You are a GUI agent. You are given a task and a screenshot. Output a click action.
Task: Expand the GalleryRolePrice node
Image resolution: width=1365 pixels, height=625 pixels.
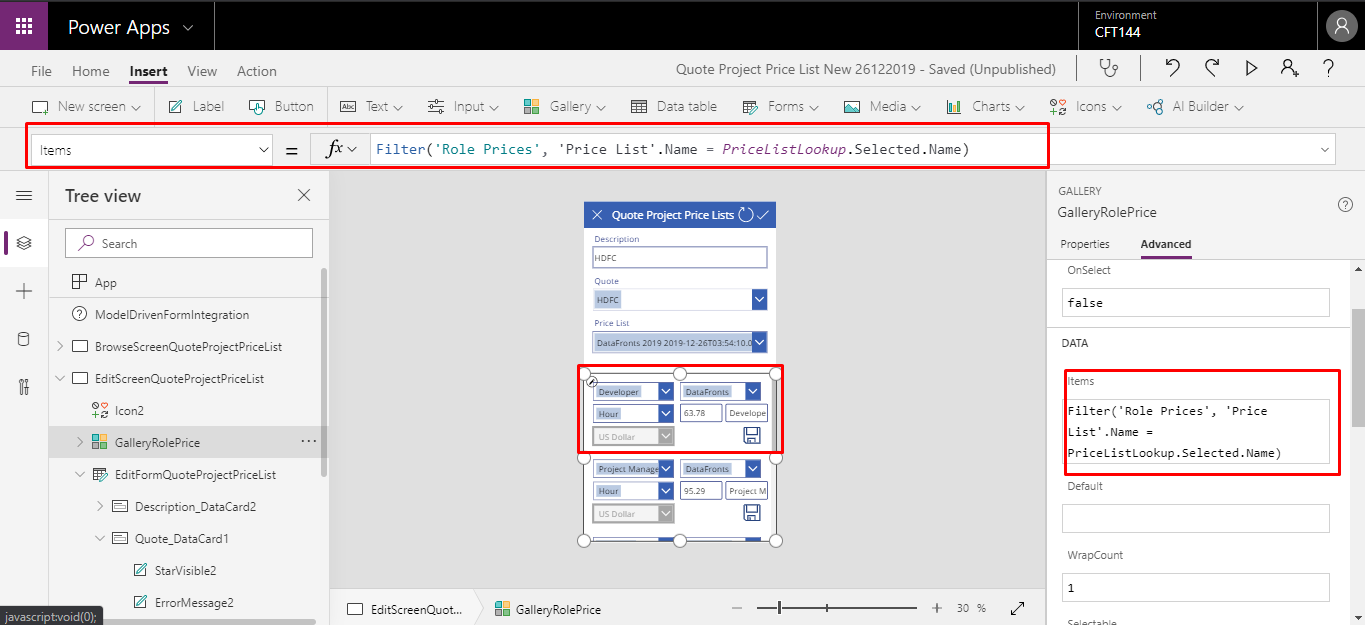click(79, 441)
